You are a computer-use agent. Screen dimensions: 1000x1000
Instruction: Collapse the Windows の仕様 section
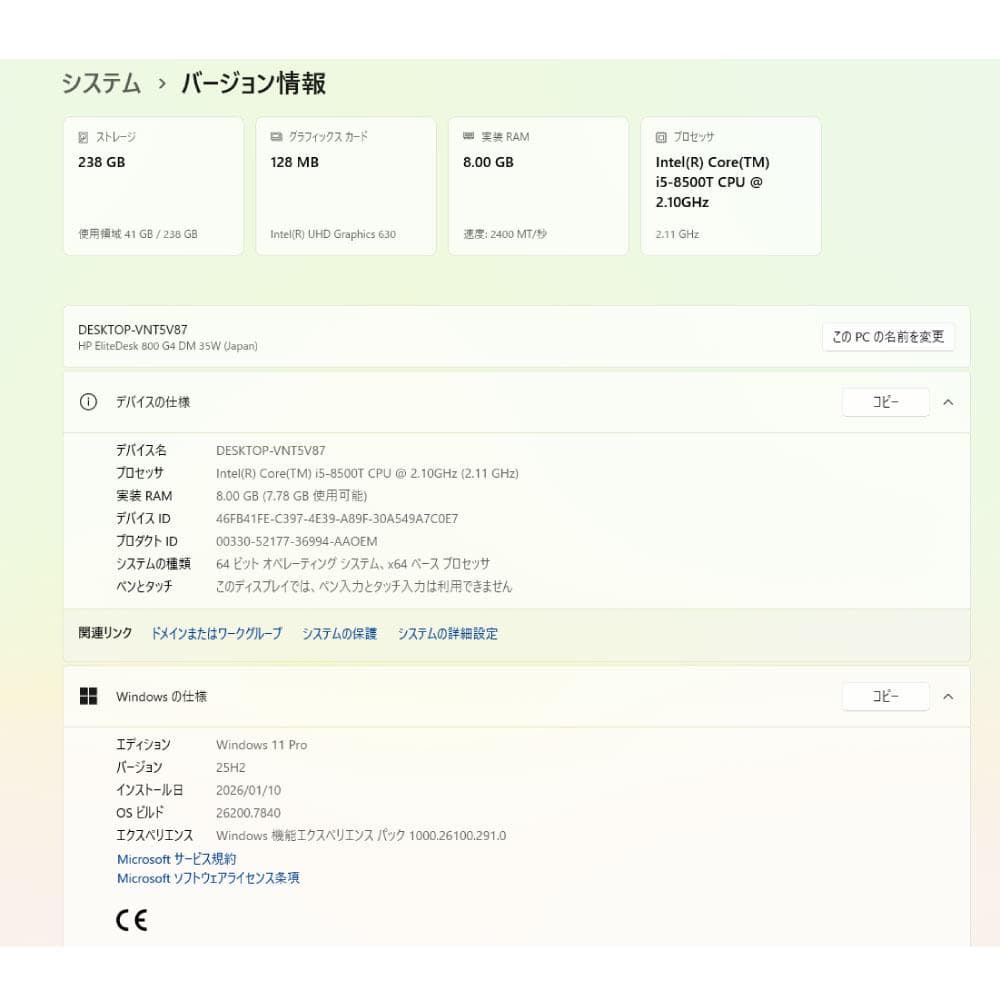pos(948,696)
